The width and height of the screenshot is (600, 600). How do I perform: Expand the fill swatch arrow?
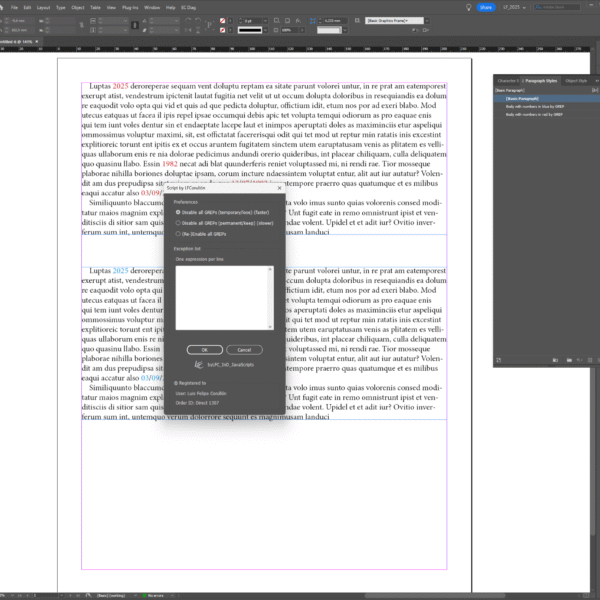230,21
